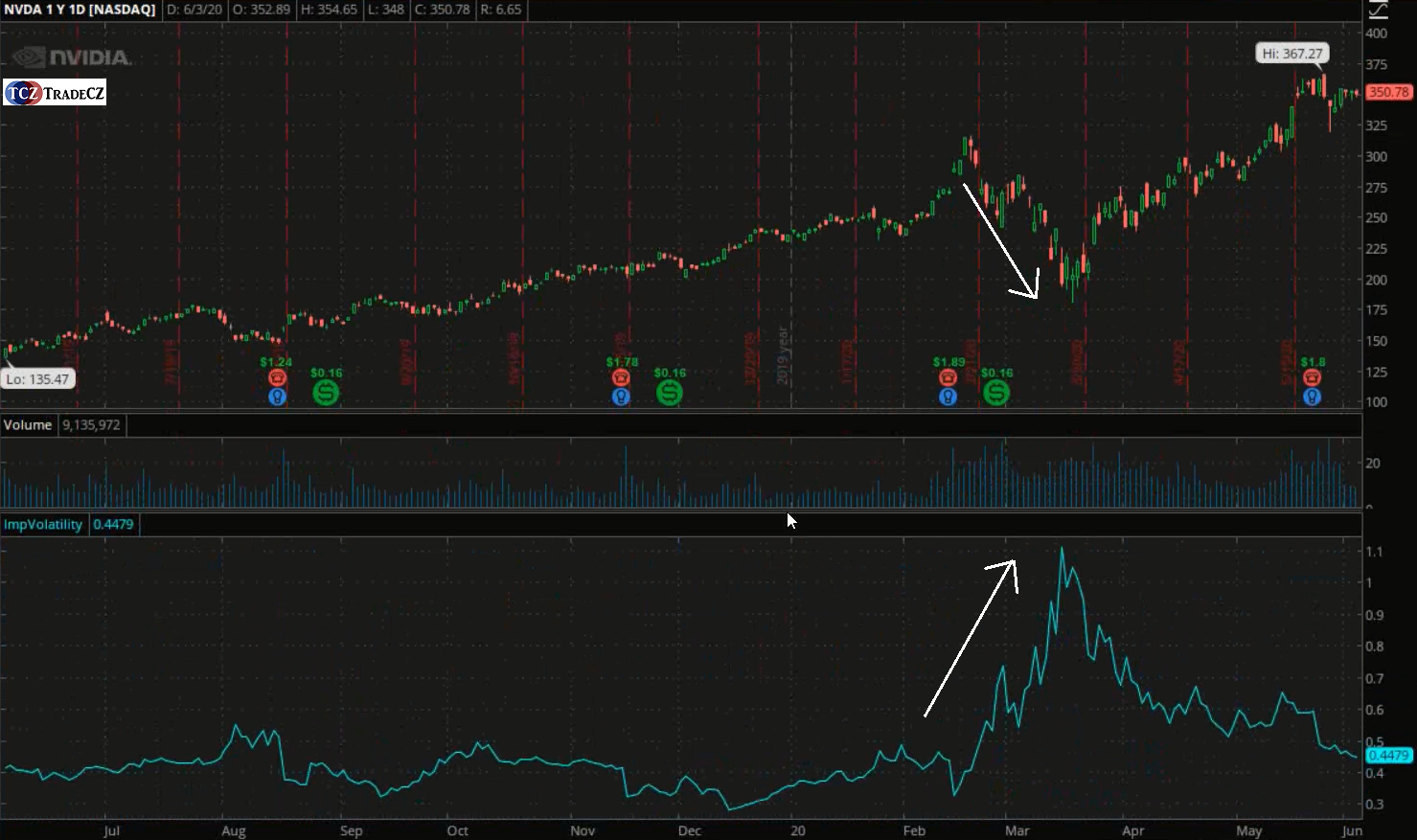Open the first green dividend dollar icon
Image resolution: width=1417 pixels, height=840 pixels.
326,392
